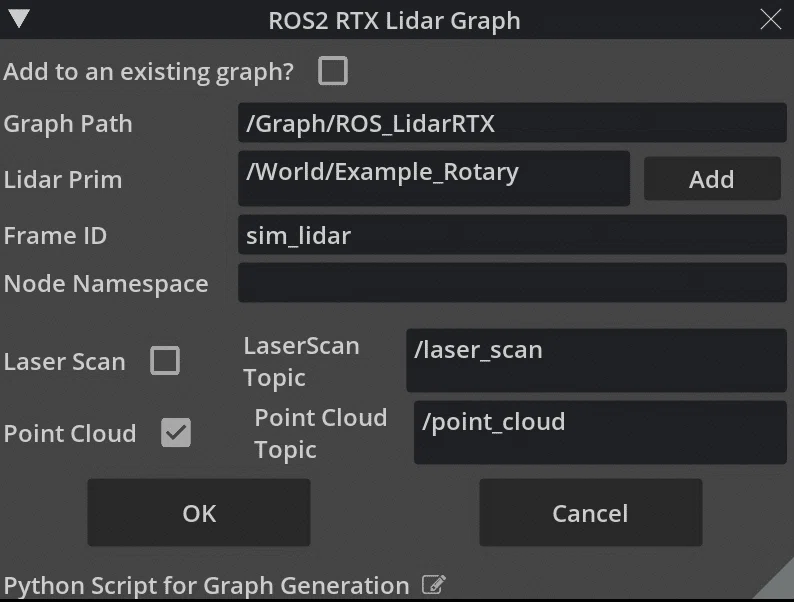The image size is (794, 602).
Task: Enable the Laser Scan checkbox
Action: tap(165, 360)
